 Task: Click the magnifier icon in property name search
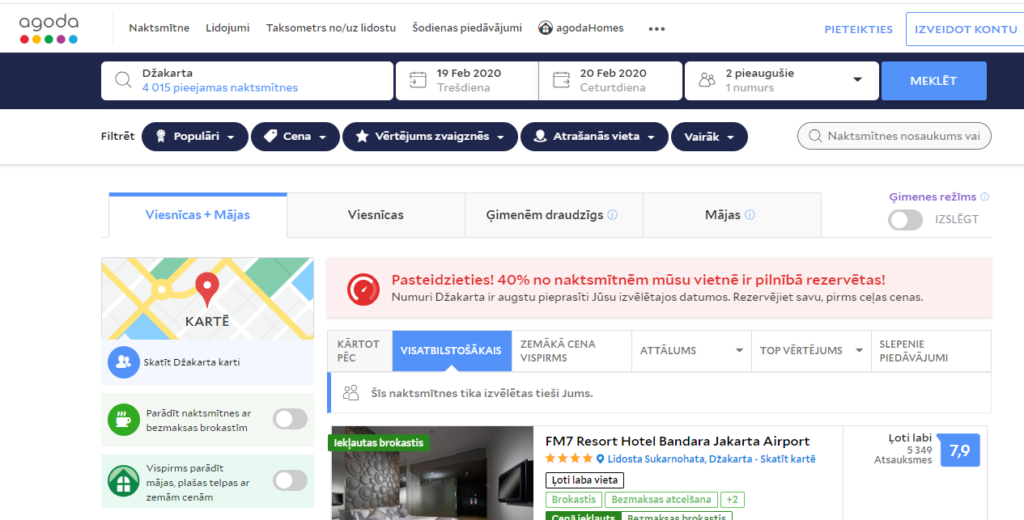tap(814, 136)
